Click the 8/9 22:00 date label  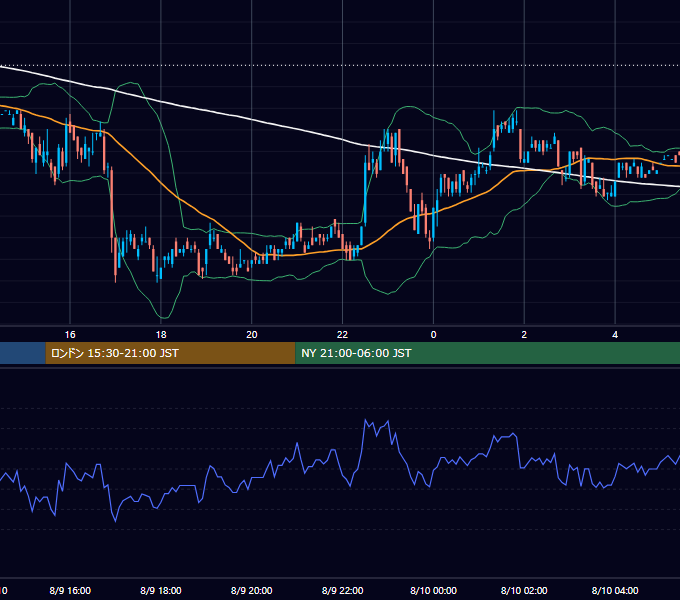[342, 590]
